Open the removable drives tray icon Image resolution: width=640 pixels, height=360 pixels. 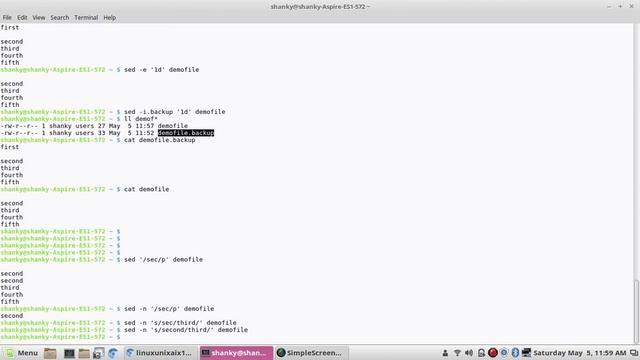click(481, 353)
